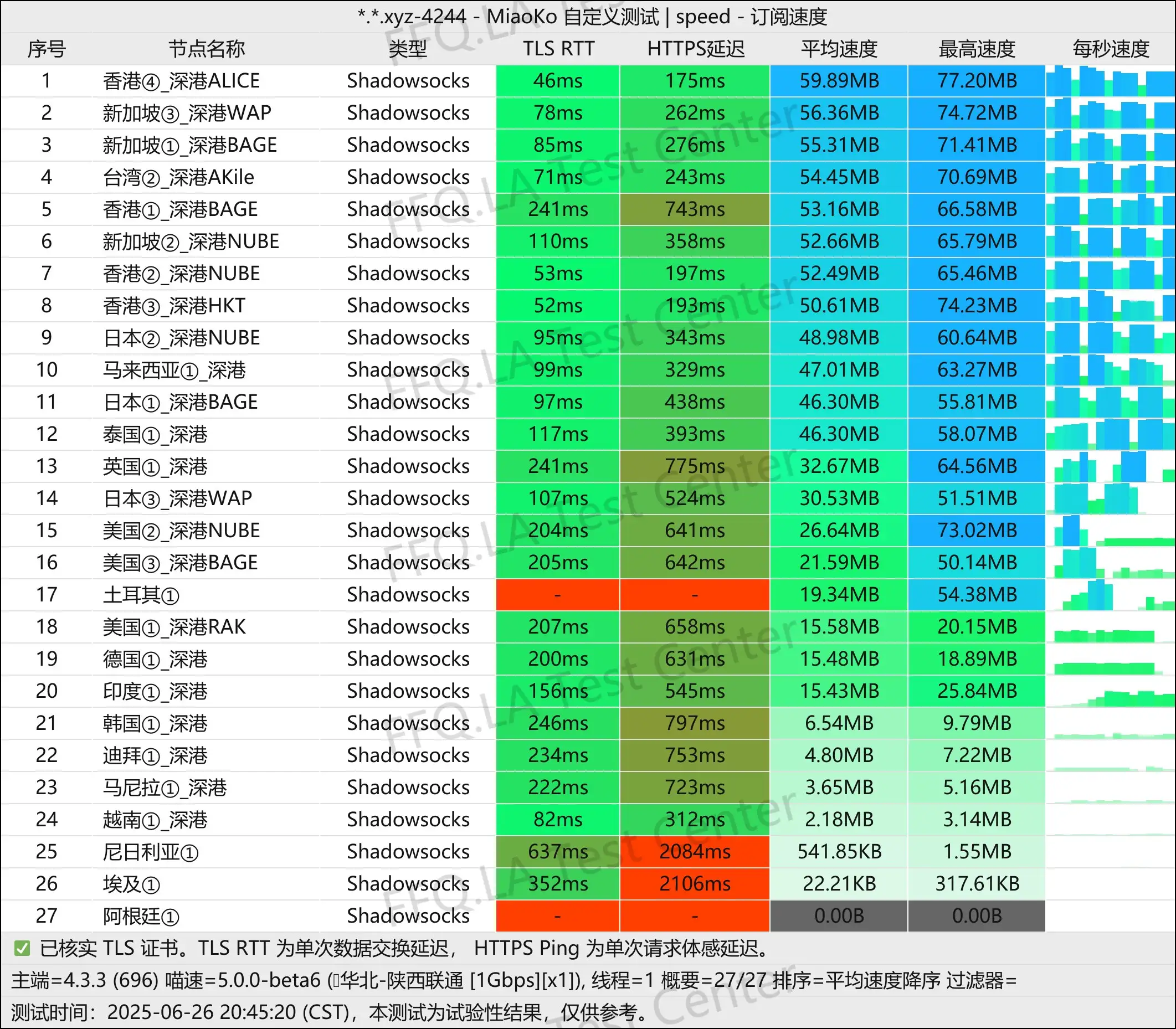Image resolution: width=1176 pixels, height=1029 pixels.
Task: Select node 韩国①_深港
Action: tap(155, 723)
